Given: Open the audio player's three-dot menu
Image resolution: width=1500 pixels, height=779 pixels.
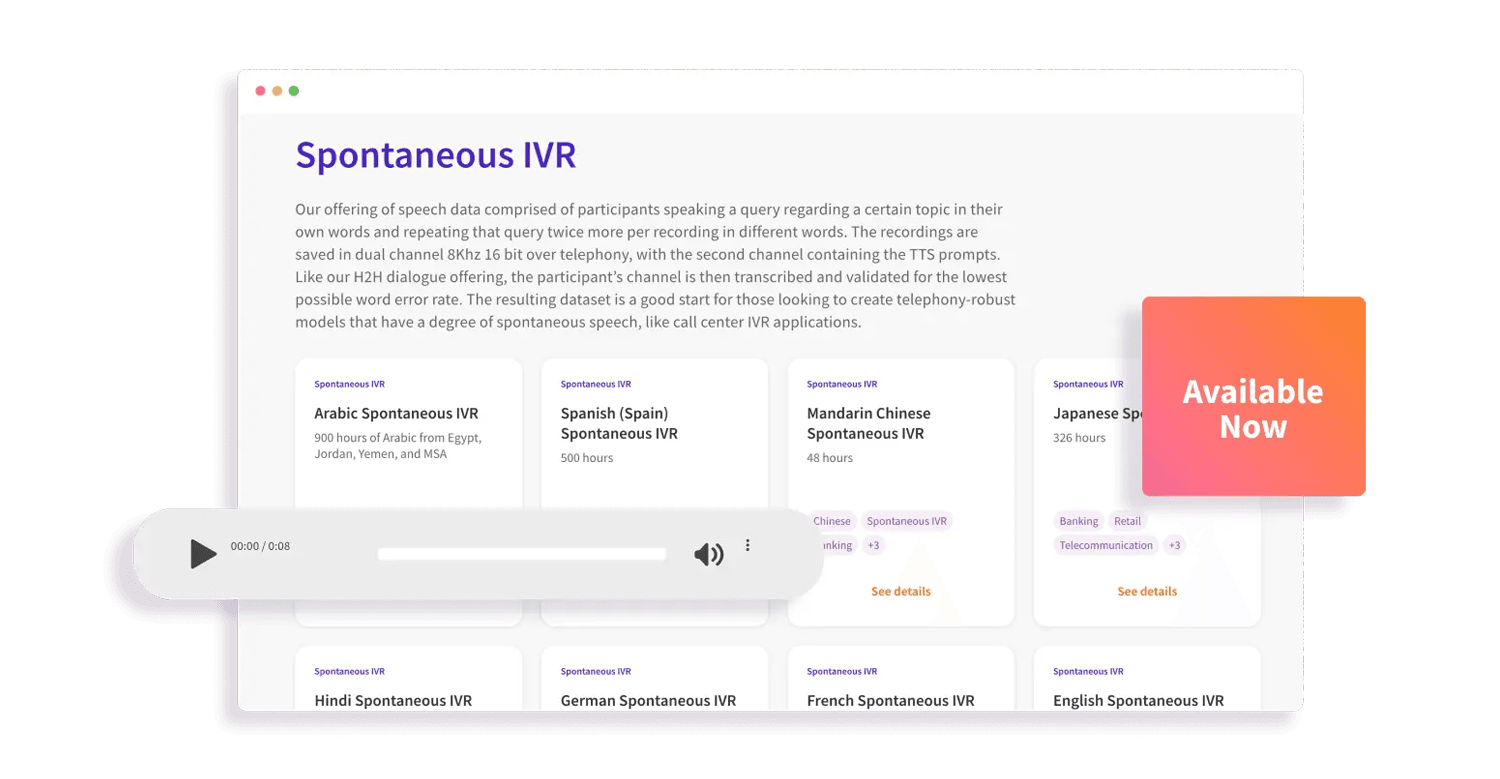Looking at the screenshot, I should click(x=747, y=546).
